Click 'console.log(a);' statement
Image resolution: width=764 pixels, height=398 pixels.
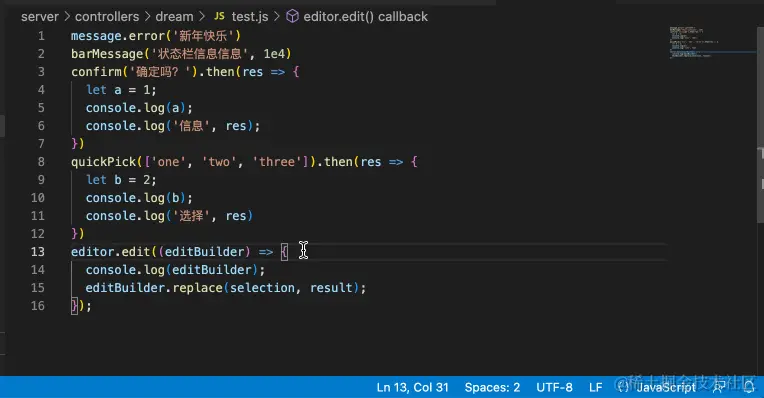tap(139, 108)
